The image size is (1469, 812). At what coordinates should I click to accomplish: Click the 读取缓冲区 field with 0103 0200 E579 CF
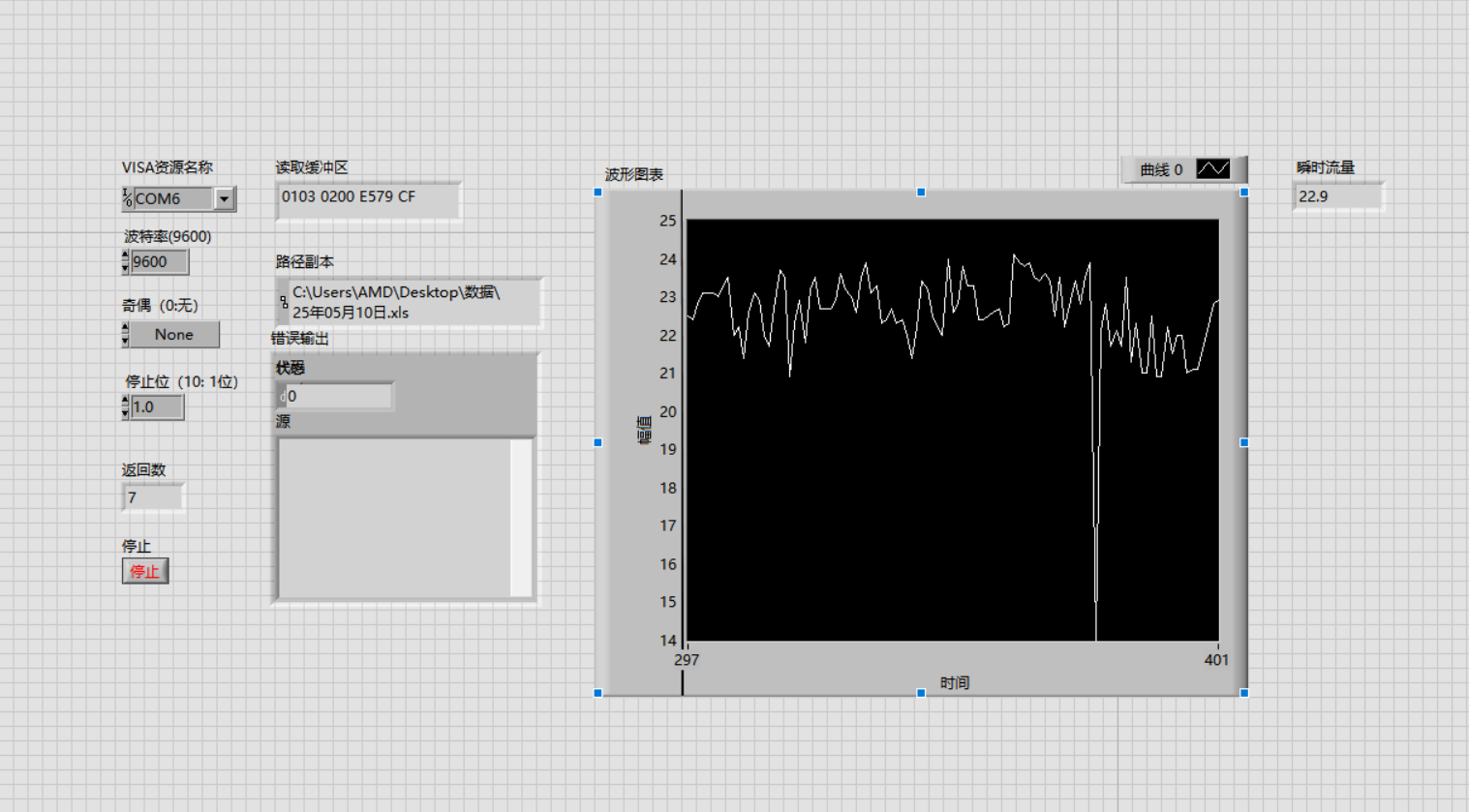tap(368, 199)
